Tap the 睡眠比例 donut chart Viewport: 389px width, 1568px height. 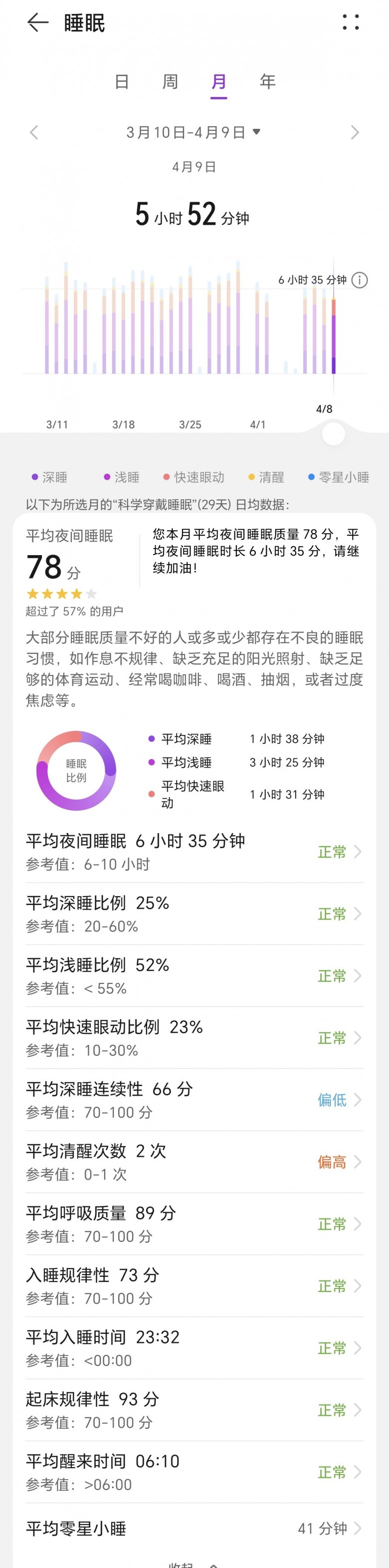click(77, 771)
